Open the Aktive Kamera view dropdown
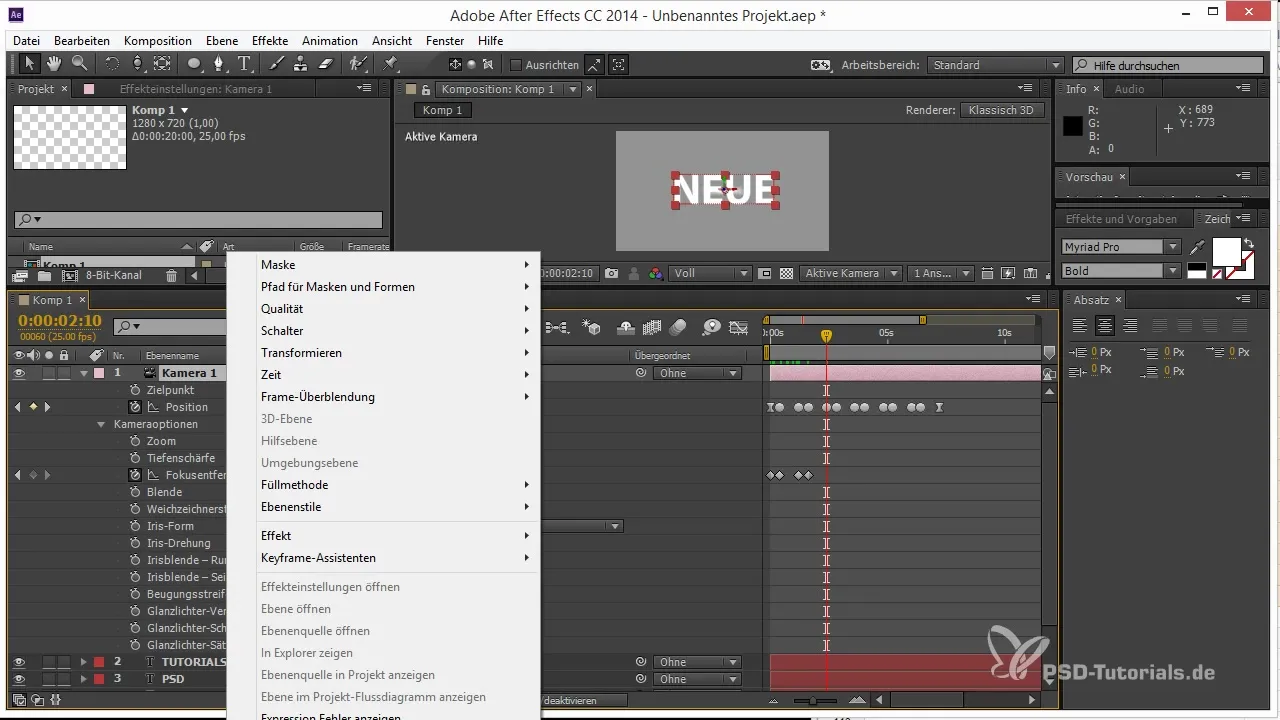1280x720 pixels. click(x=850, y=273)
